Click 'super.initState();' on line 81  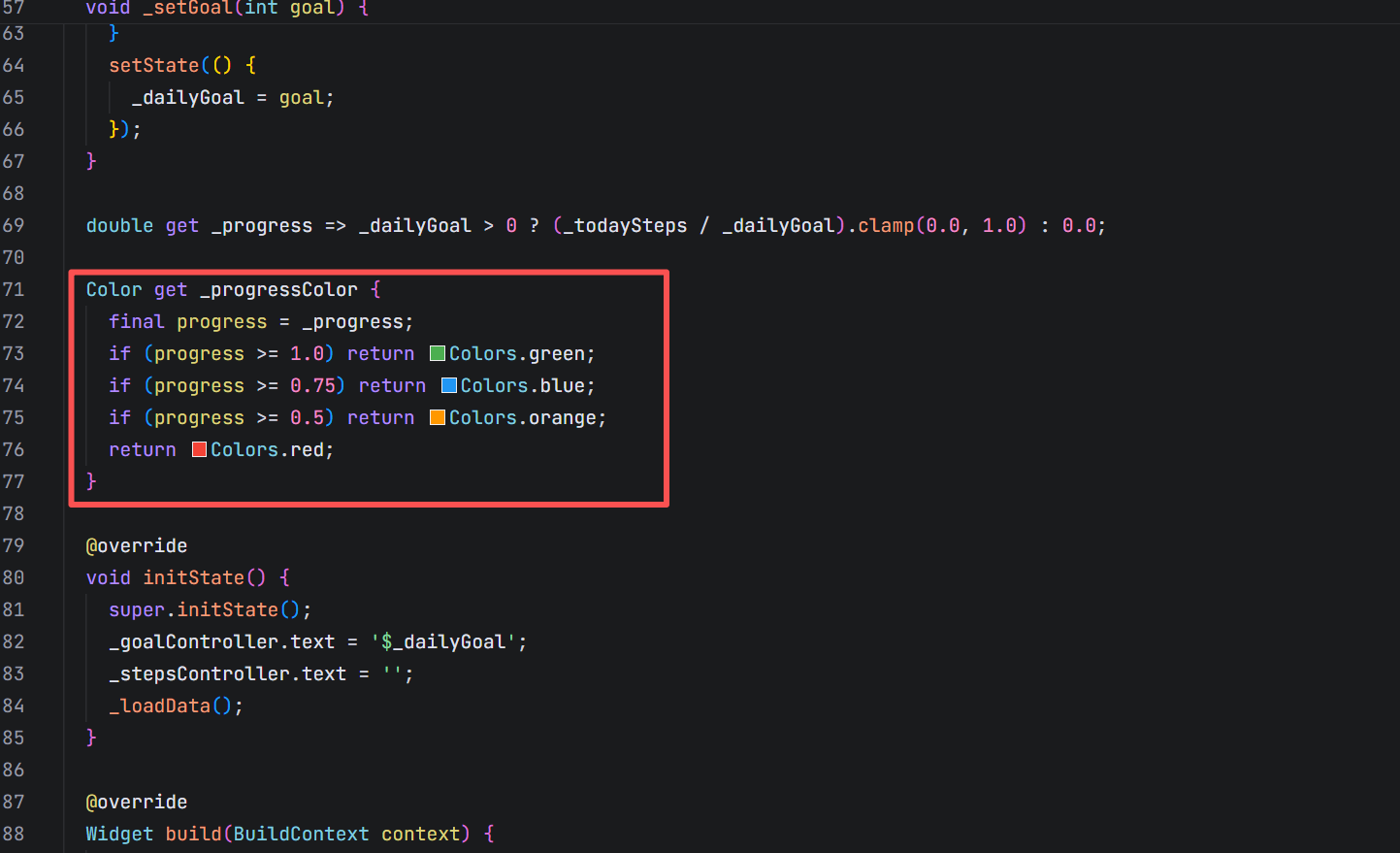point(211,609)
